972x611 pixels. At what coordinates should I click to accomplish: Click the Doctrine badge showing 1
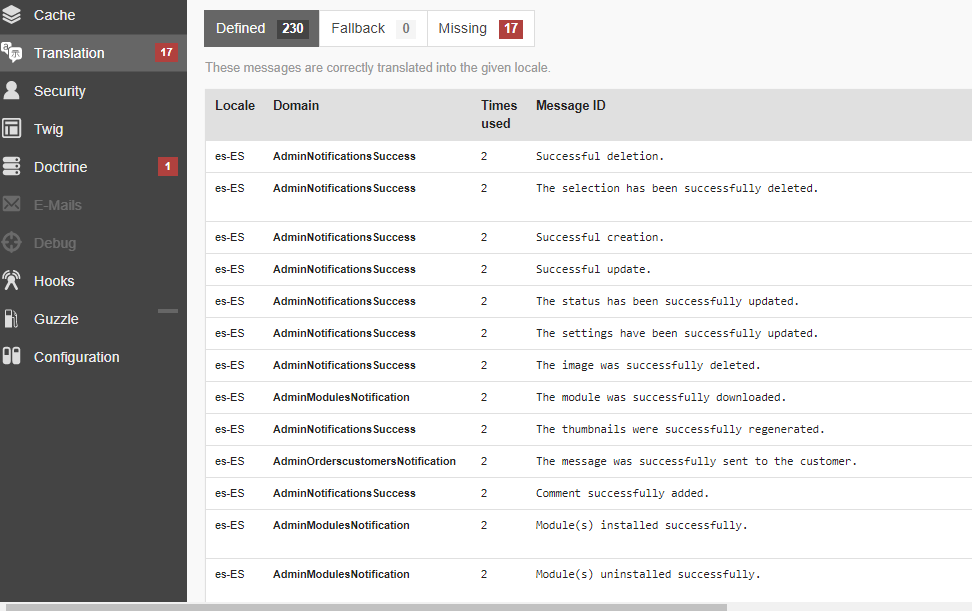click(x=168, y=167)
